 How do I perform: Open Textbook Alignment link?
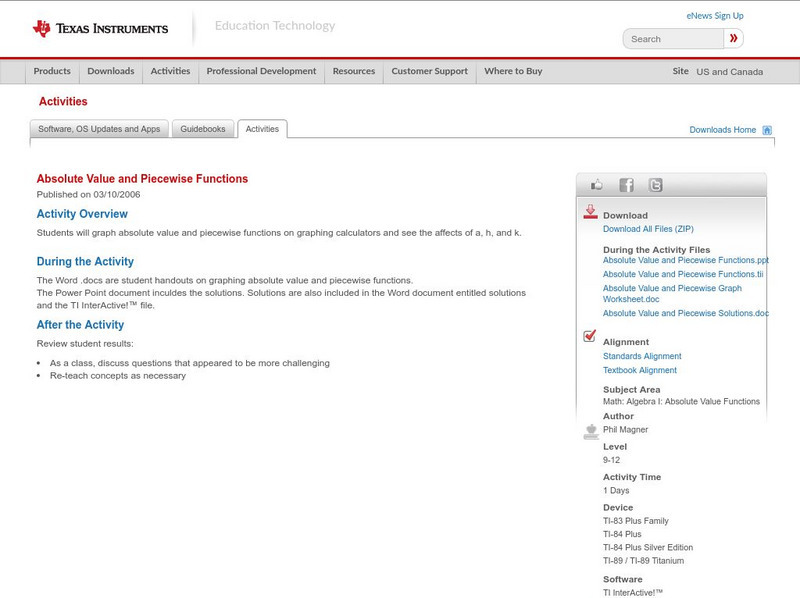[x=640, y=370]
